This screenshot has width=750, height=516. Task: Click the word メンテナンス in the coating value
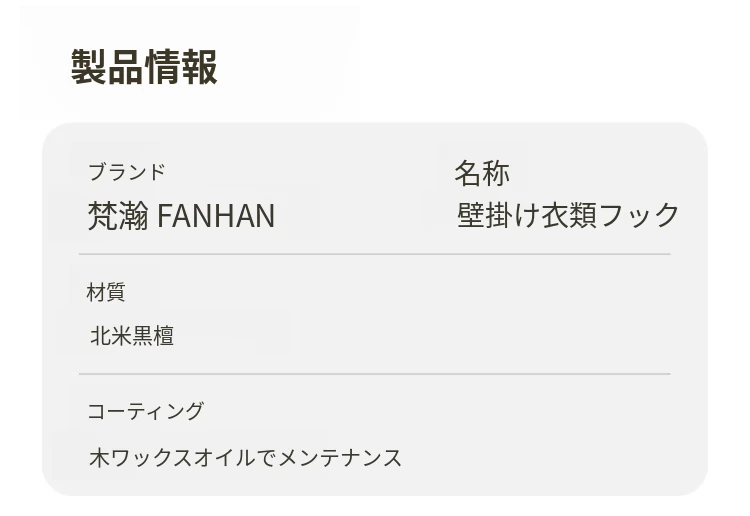point(339,458)
